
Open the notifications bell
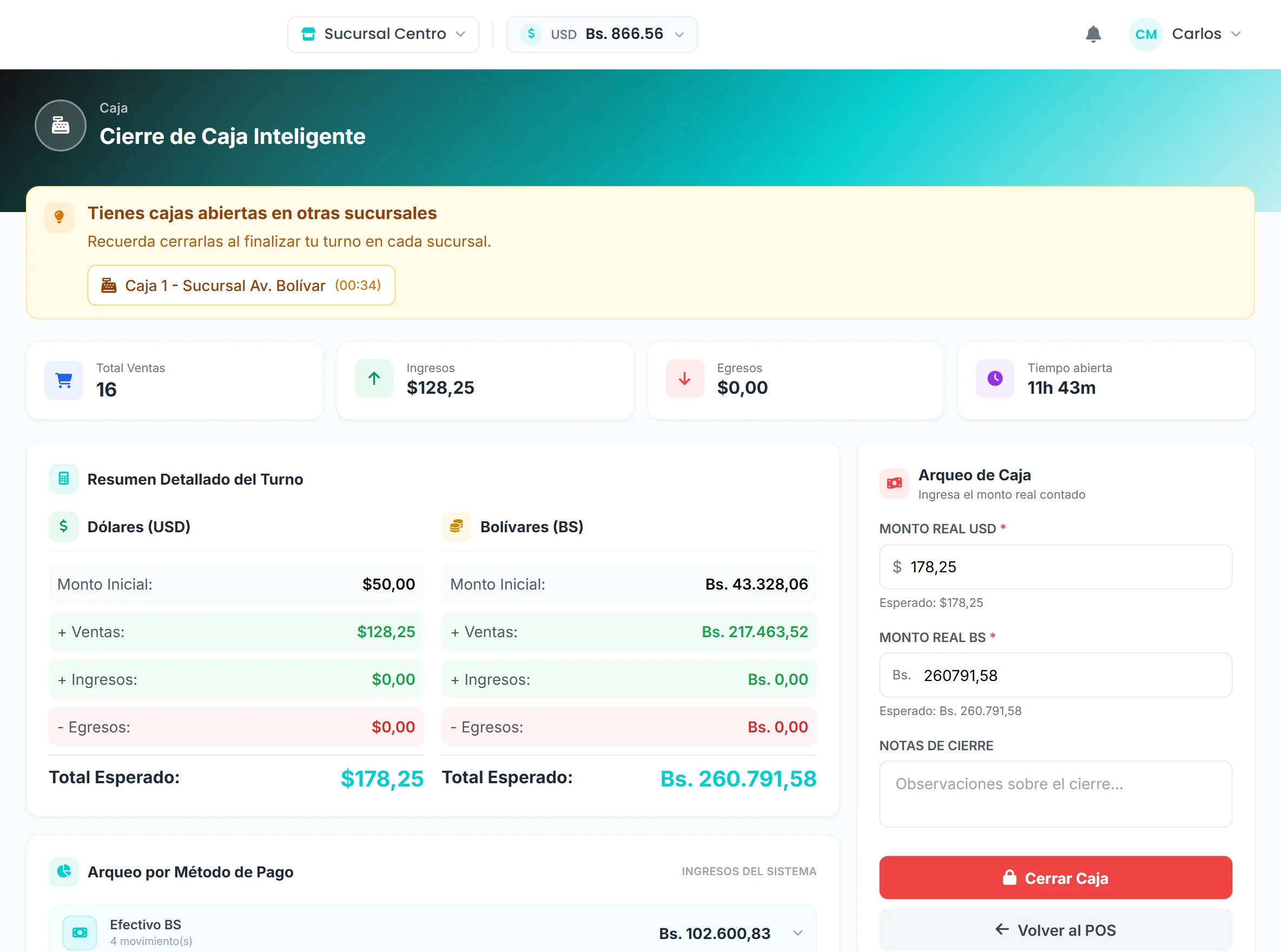pos(1093,34)
